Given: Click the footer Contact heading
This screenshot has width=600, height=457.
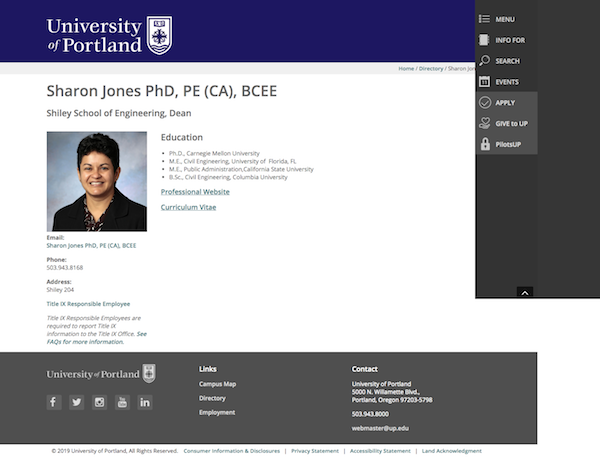Looking at the screenshot, I should point(365,369).
